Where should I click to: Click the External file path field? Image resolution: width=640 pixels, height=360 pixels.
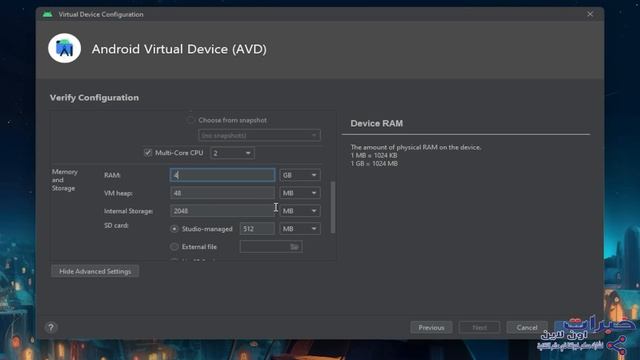point(271,247)
